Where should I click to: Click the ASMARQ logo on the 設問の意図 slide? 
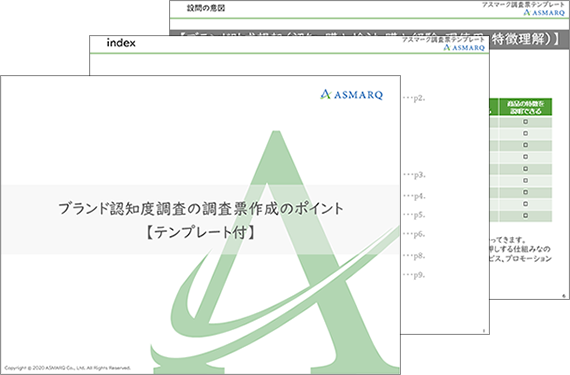point(544,12)
